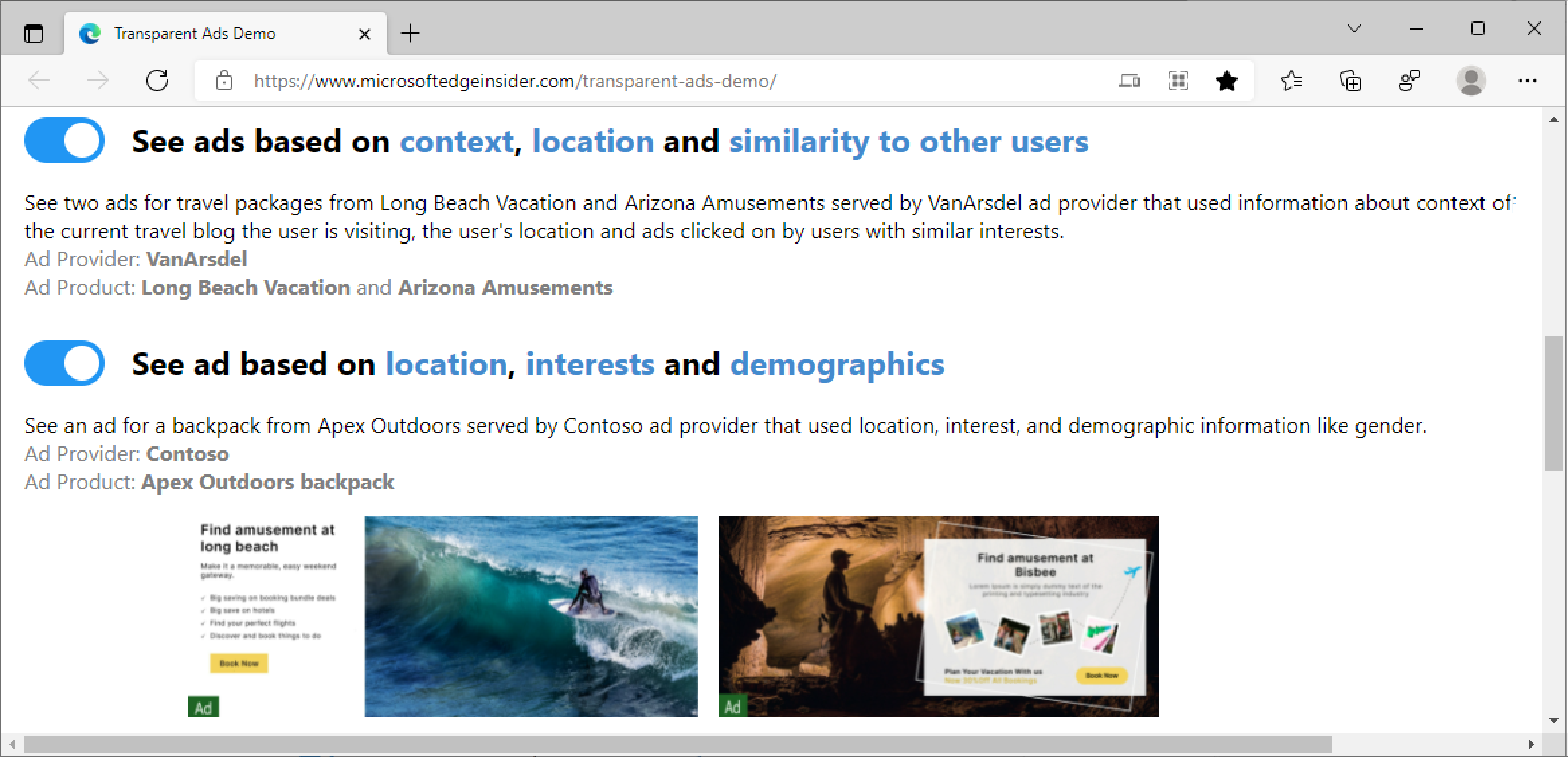1568x757 pixels.
Task: Click the site lock icon
Action: pyautogui.click(x=224, y=81)
